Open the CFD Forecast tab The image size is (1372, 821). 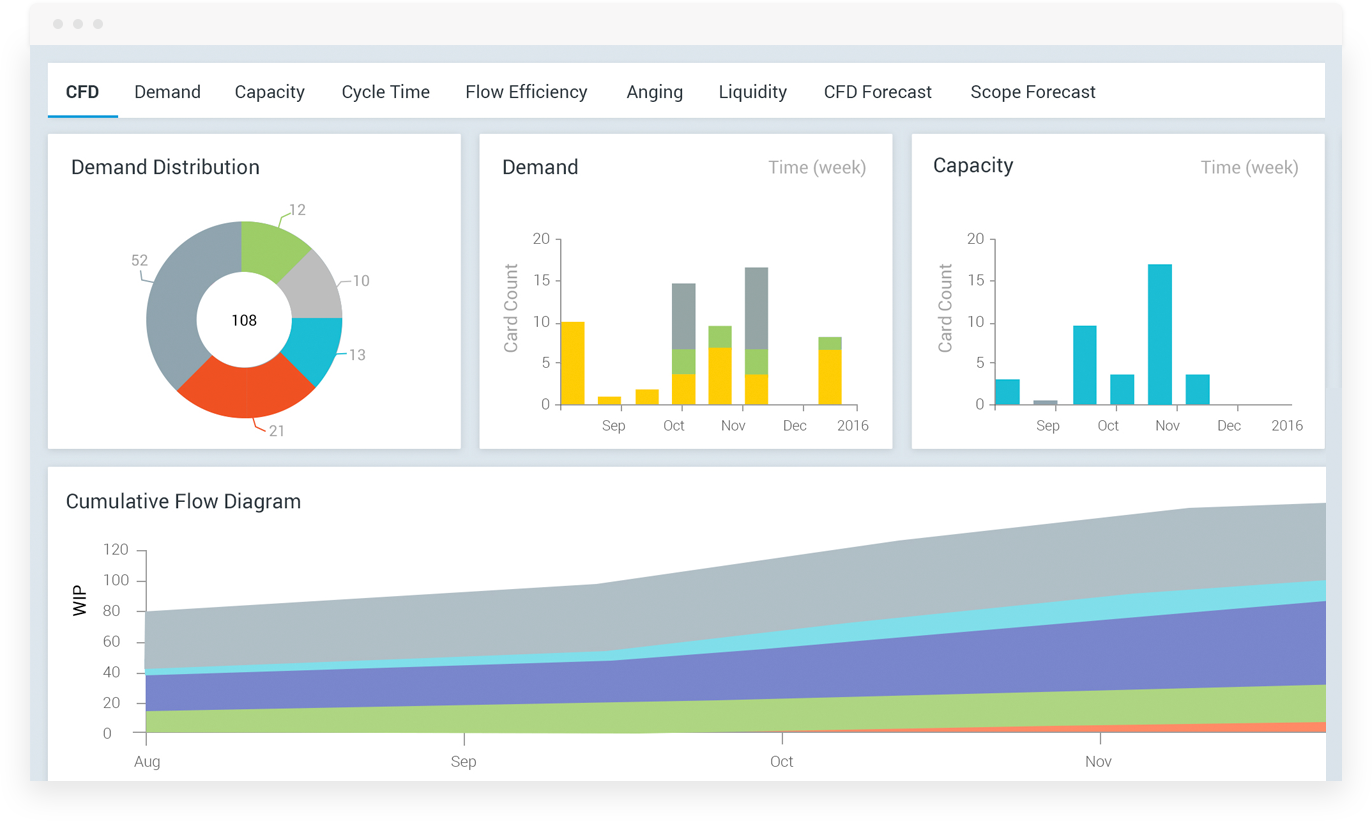click(x=877, y=91)
